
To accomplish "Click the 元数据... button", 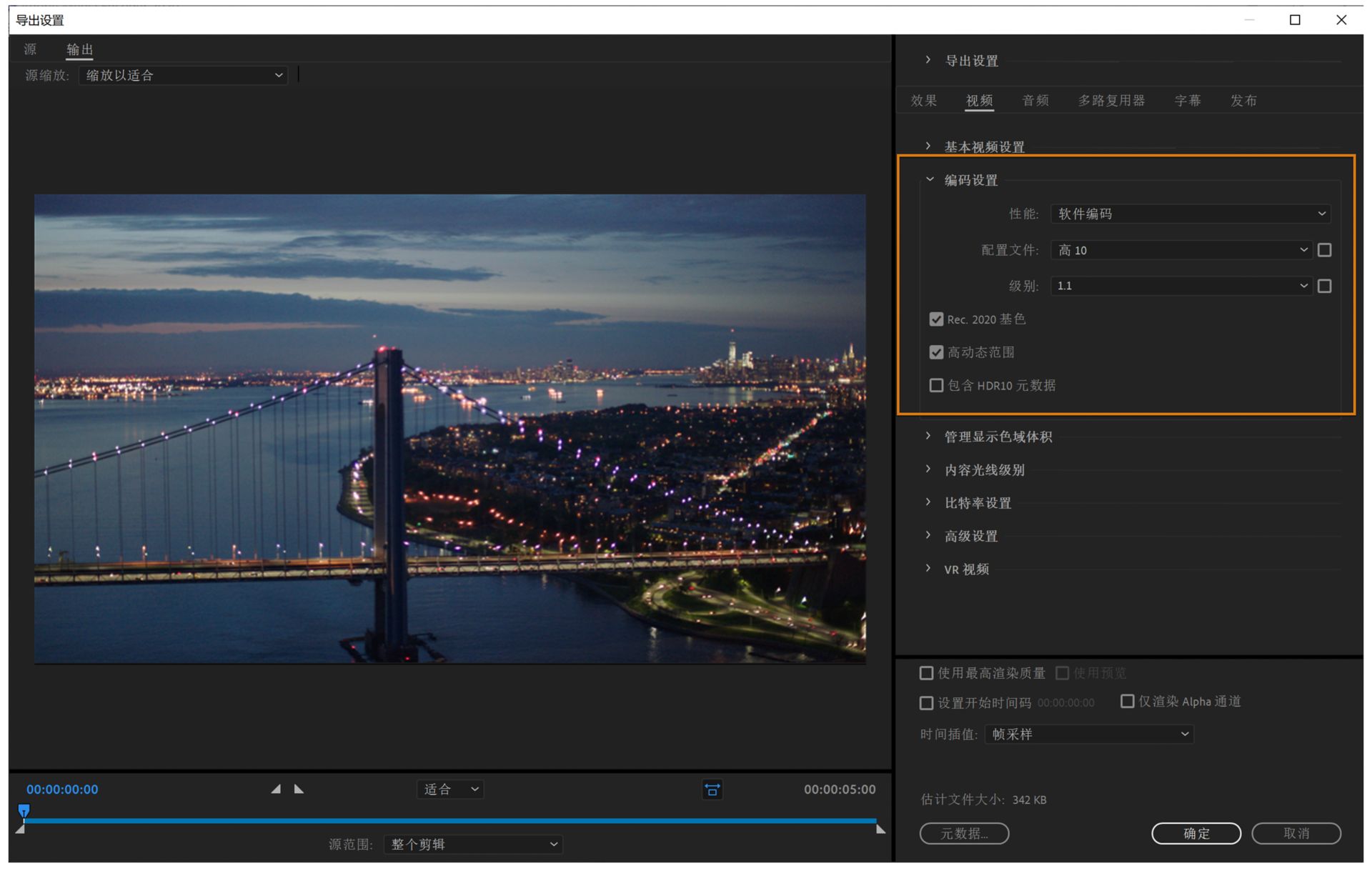I will tap(964, 833).
